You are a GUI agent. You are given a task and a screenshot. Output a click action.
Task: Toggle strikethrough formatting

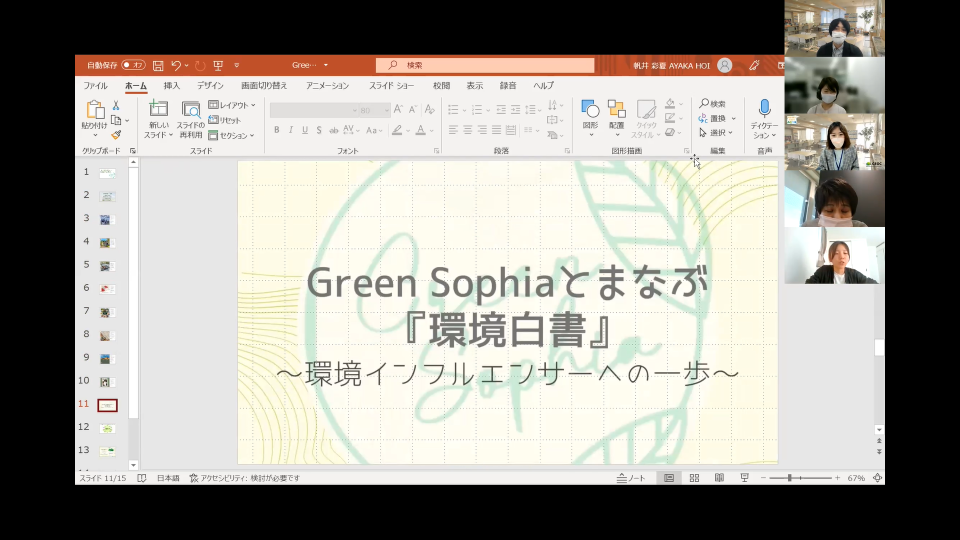point(334,130)
